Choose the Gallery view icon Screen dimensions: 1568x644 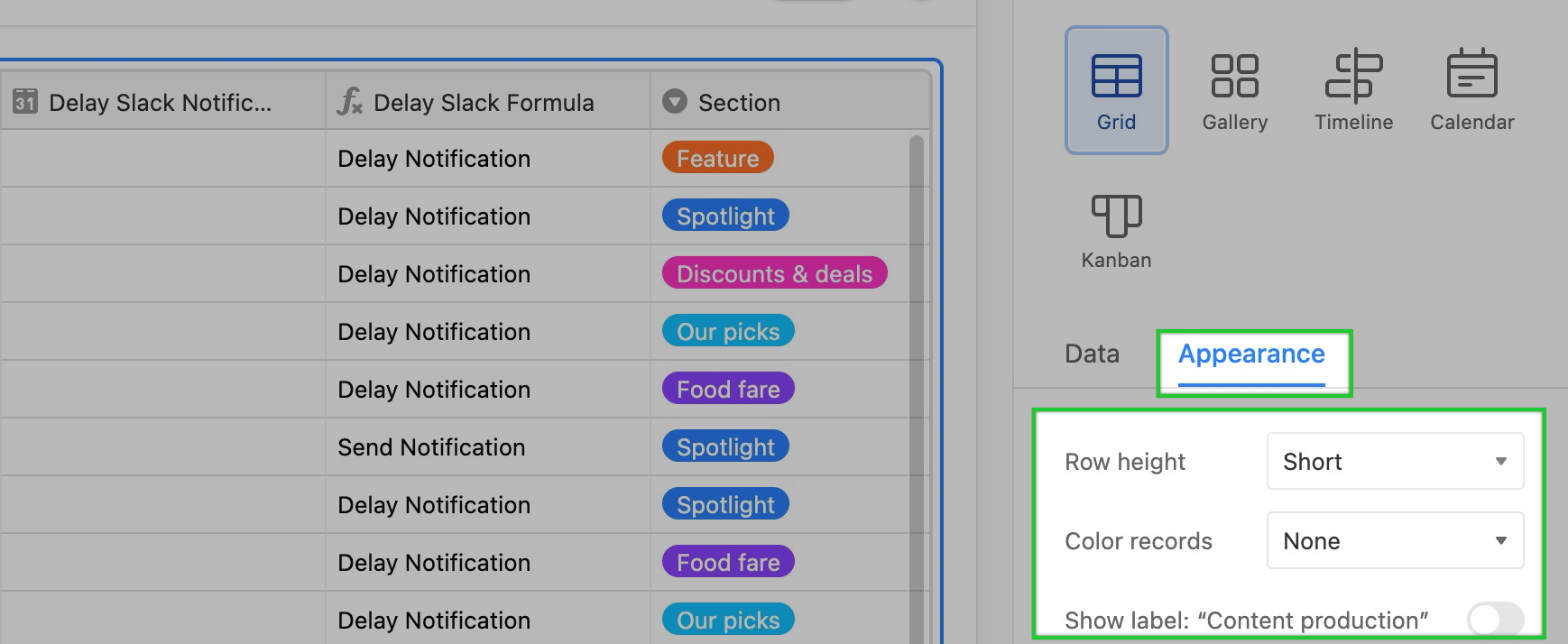pyautogui.click(x=1234, y=76)
